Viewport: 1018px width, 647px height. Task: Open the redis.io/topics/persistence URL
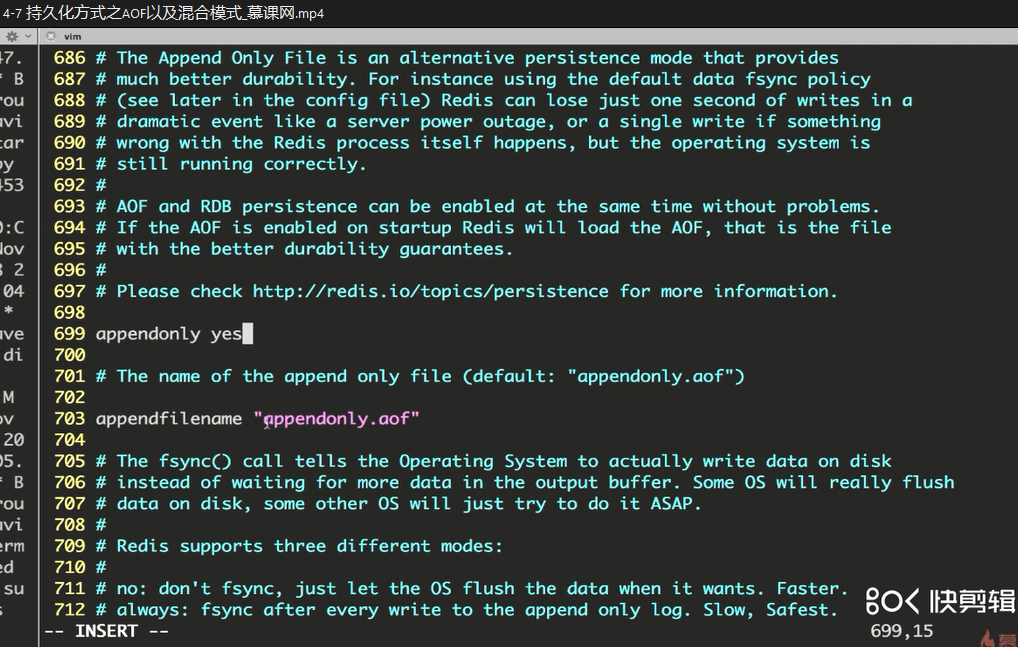[430, 291]
